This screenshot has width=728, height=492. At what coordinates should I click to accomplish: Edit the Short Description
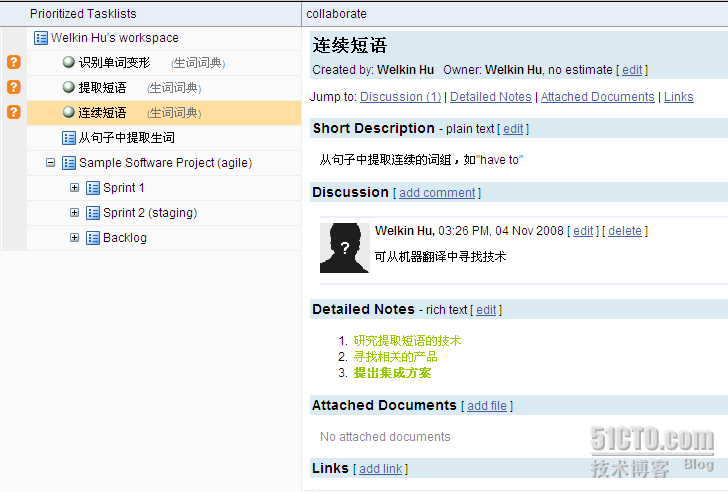point(513,129)
